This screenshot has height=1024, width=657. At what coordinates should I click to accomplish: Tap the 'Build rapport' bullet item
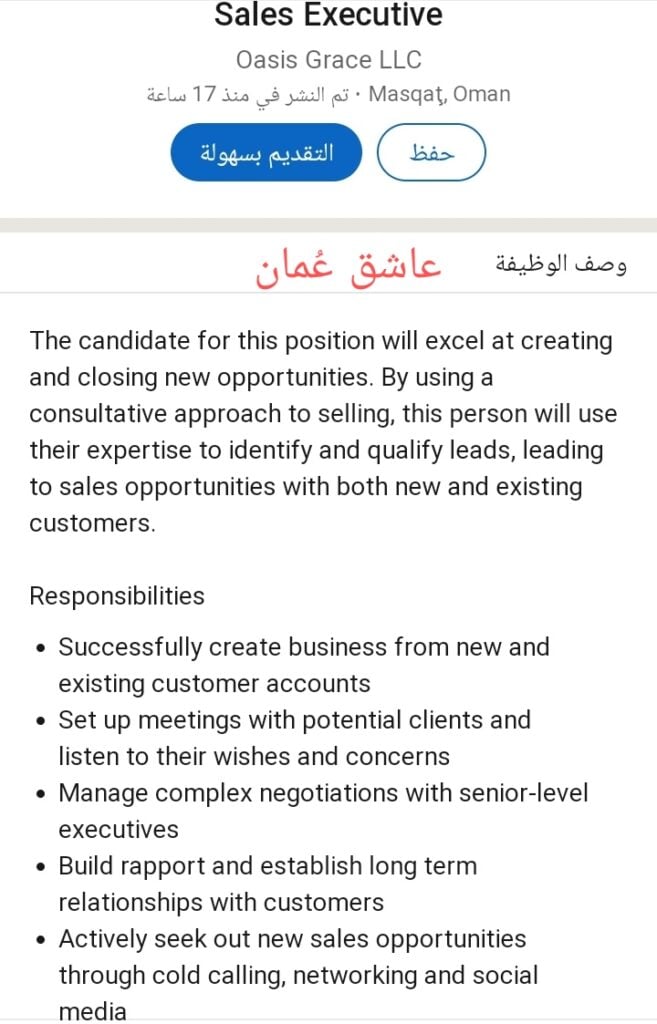(267, 866)
